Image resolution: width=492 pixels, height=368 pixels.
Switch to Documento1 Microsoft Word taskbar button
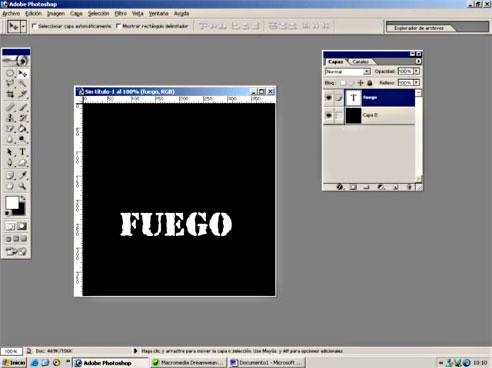click(267, 362)
